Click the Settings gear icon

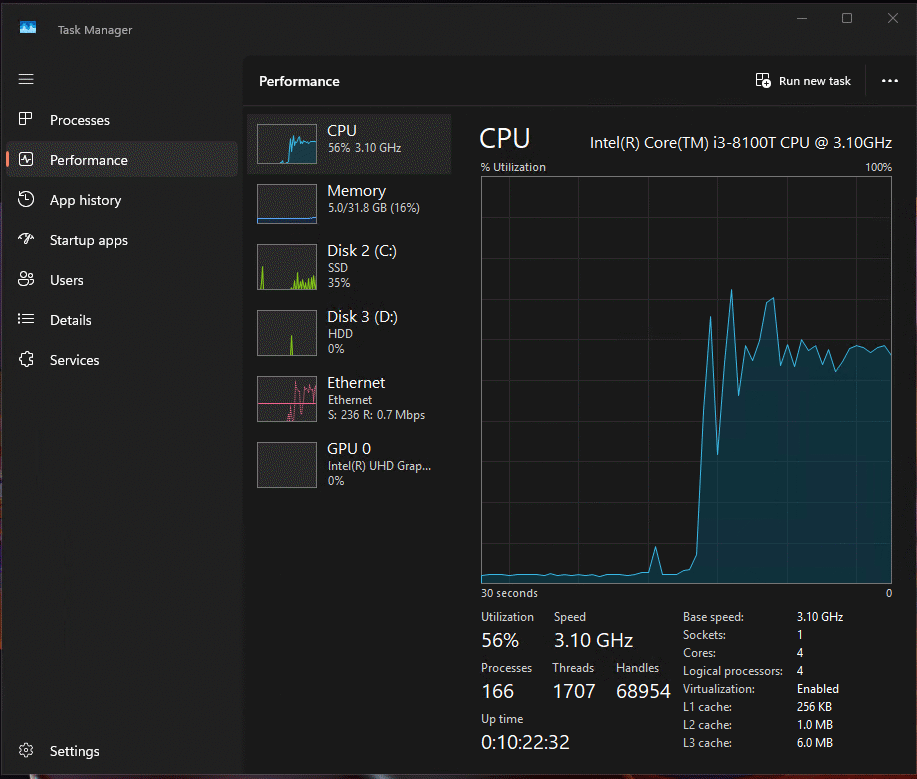27,751
